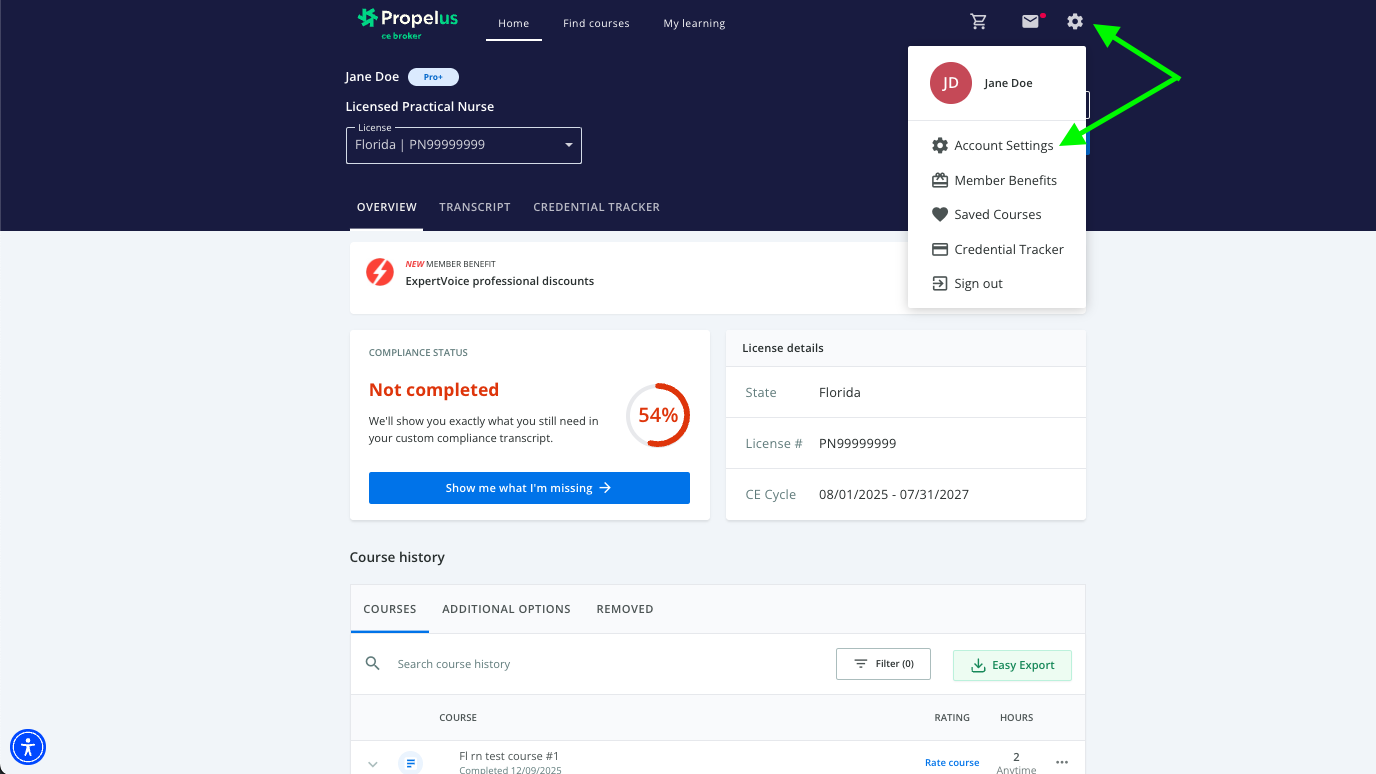Click the settings gear icon
This screenshot has height=774, width=1376.
coord(1075,22)
